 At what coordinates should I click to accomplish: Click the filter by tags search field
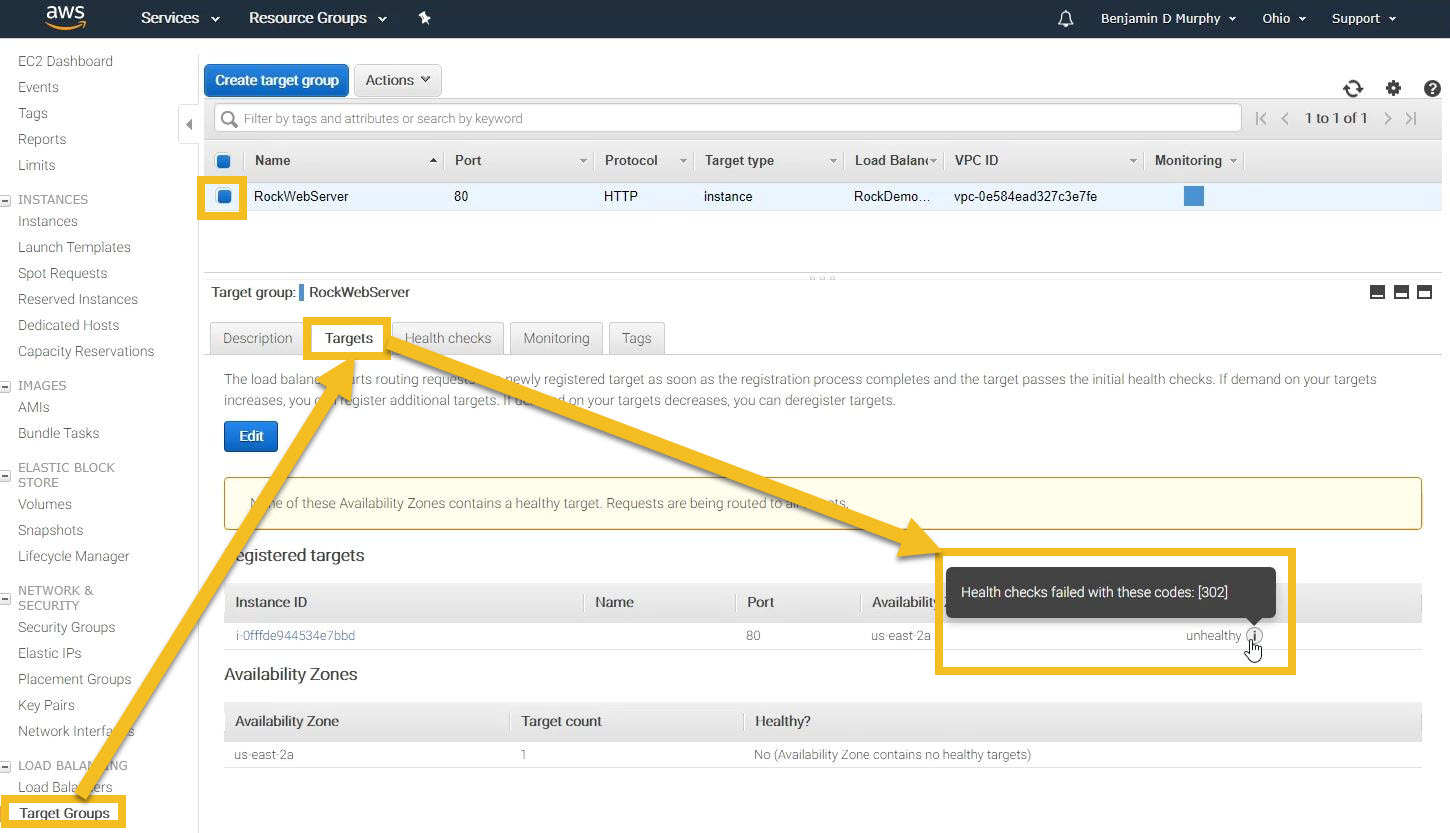click(x=727, y=118)
